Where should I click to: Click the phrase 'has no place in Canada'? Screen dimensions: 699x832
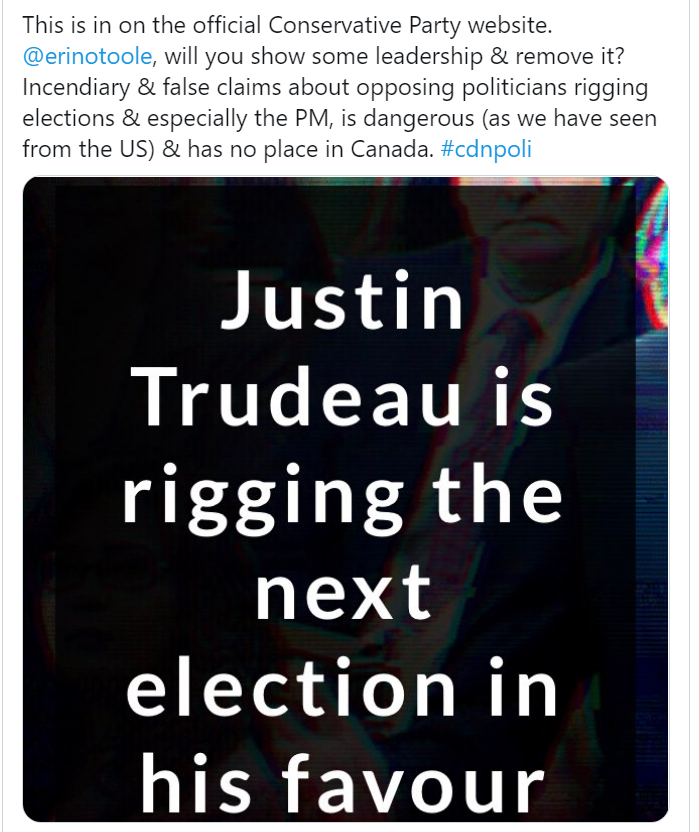(x=311, y=149)
